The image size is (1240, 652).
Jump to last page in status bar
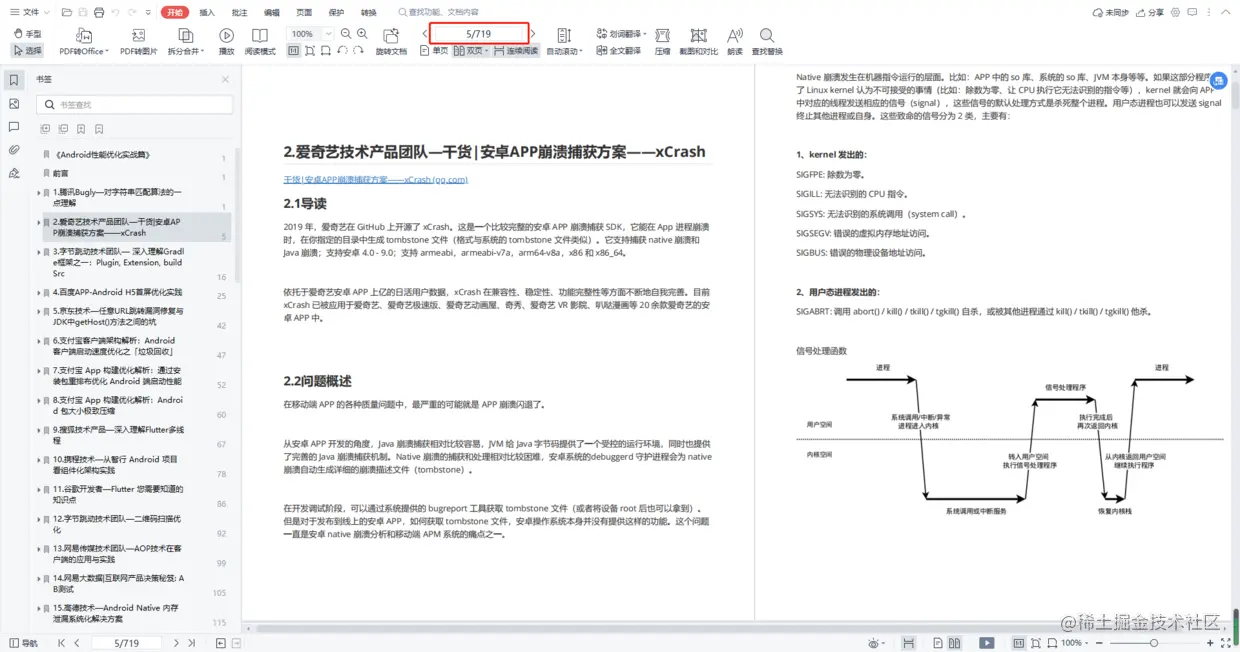192,643
